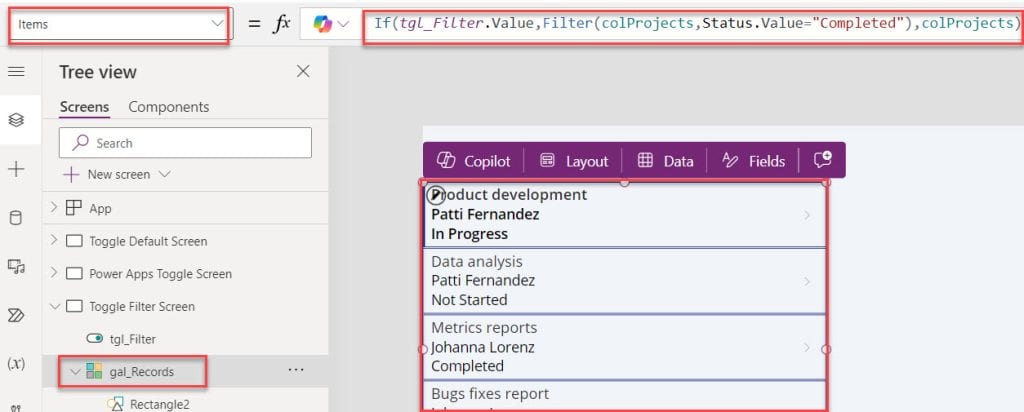This screenshot has height=412, width=1024.
Task: Select Power Apps Toggle Screen in tree
Action: 161,274
